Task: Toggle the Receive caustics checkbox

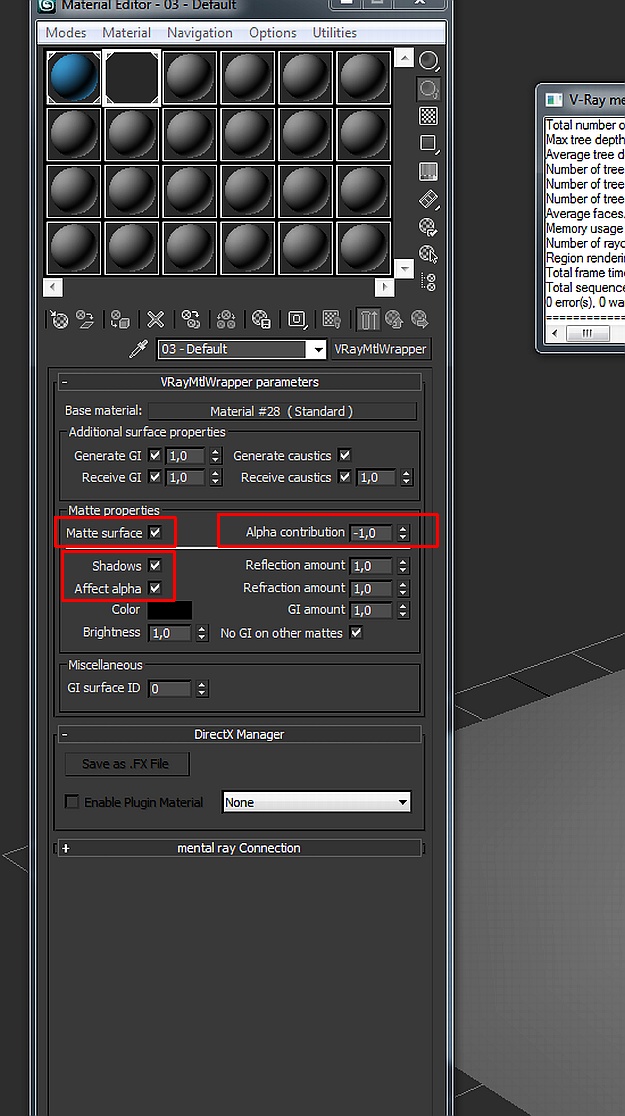Action: tap(345, 477)
